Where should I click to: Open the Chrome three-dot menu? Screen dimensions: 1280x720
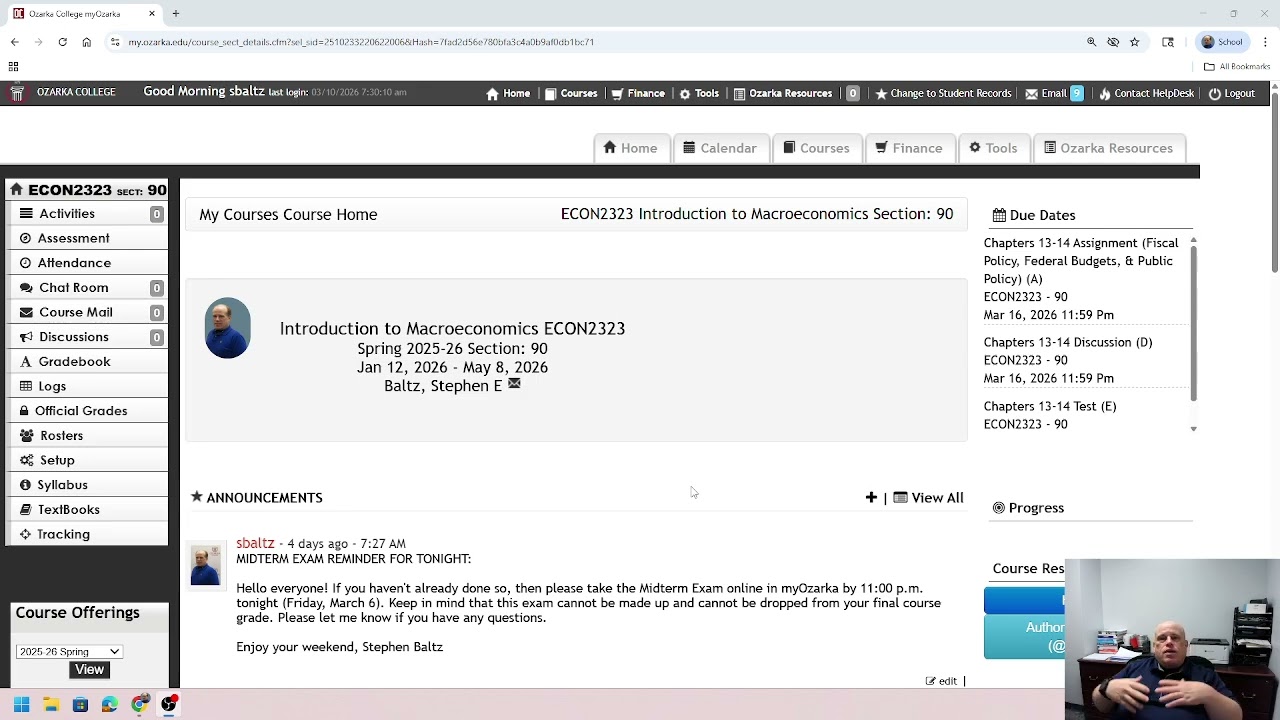pos(1265,42)
